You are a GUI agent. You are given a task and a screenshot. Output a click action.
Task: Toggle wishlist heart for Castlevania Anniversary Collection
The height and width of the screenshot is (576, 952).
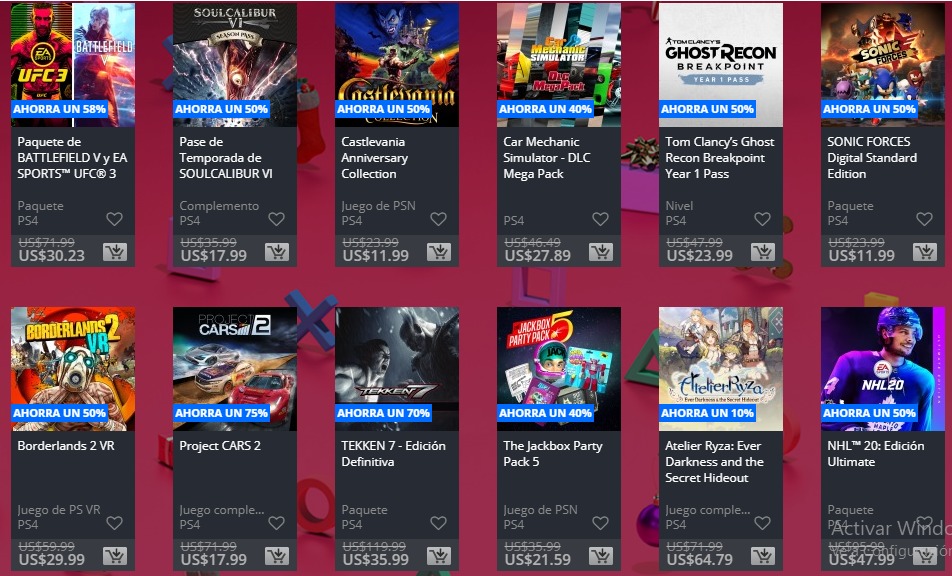438,219
